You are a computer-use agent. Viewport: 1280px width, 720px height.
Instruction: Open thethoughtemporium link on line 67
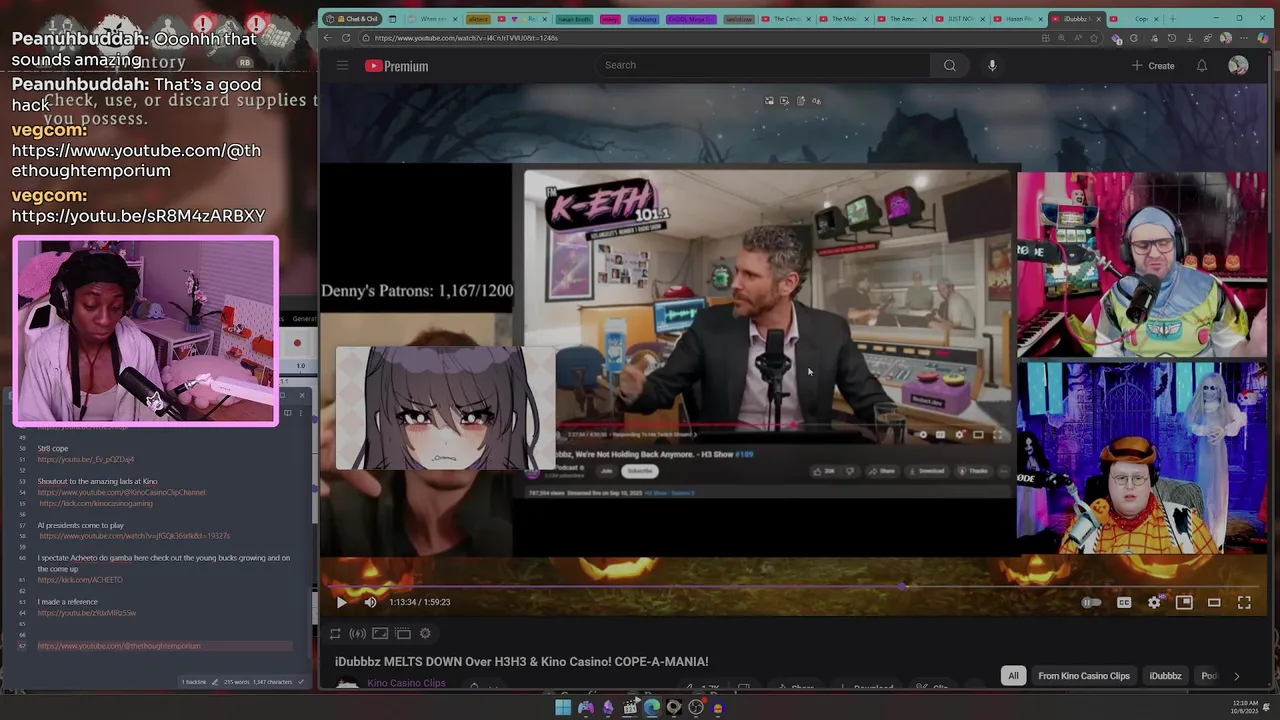coord(119,646)
